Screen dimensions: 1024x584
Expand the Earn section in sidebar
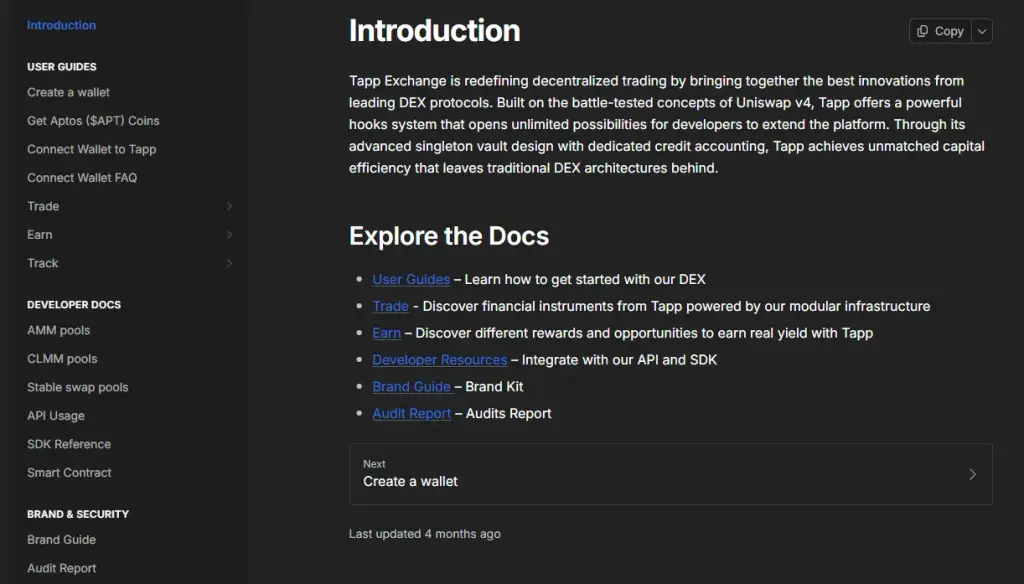[229, 235]
